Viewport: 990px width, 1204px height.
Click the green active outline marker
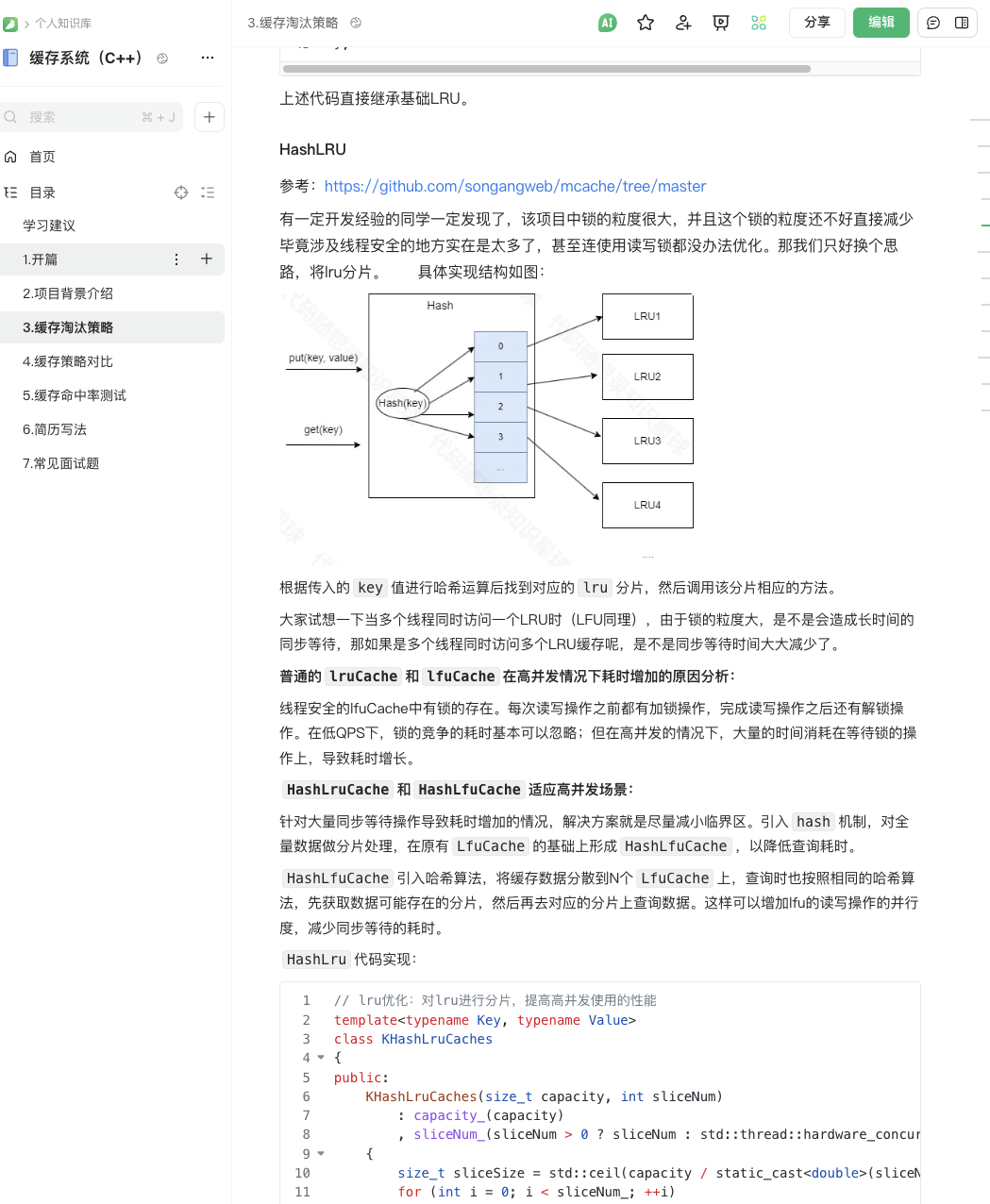(985, 226)
